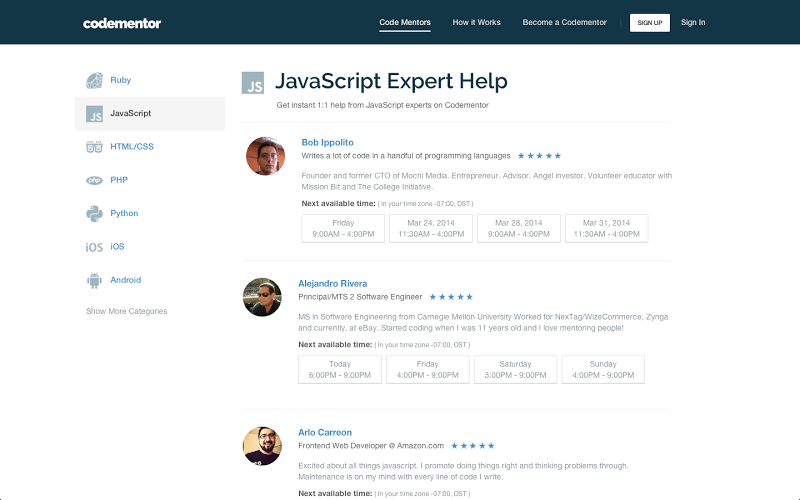Select the Ruby category link

pos(120,80)
